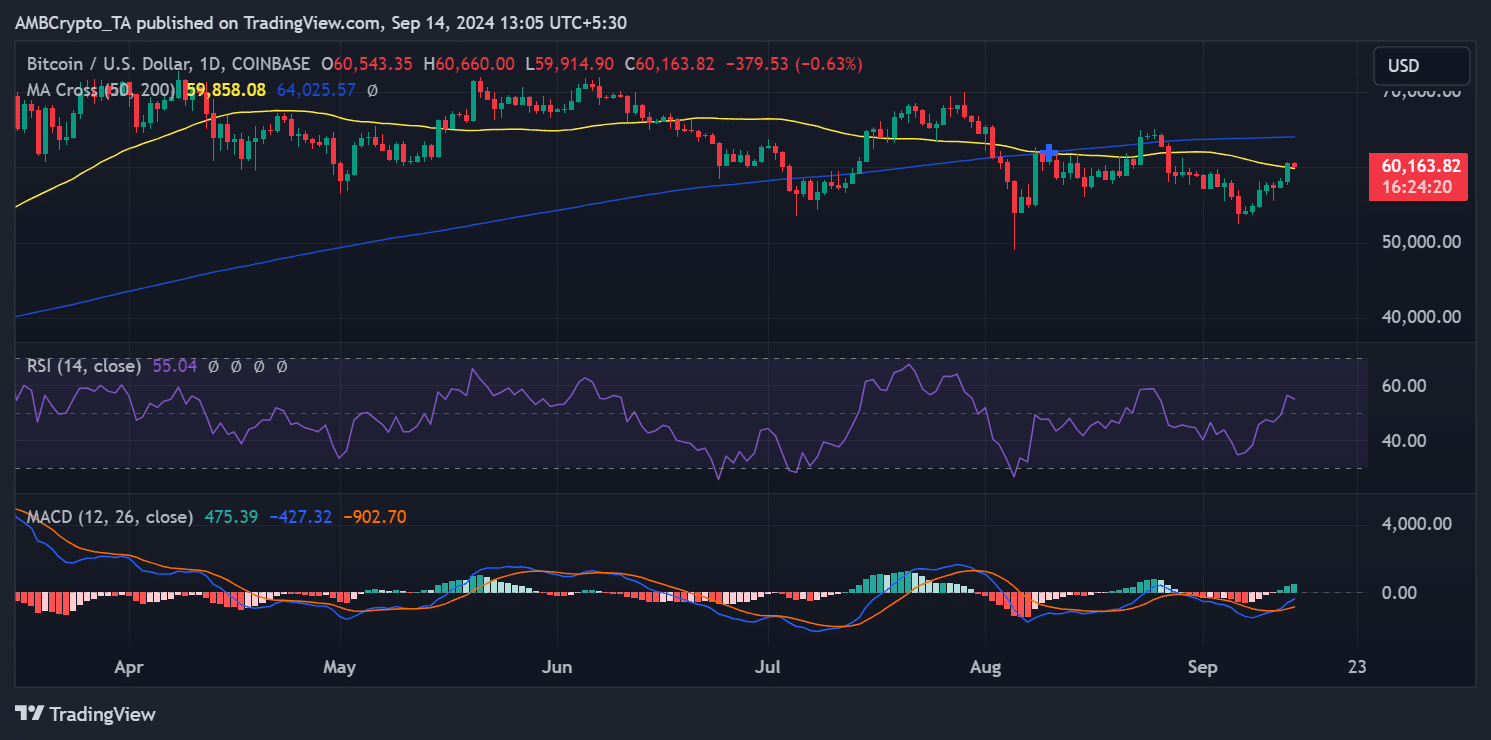This screenshot has width=1491, height=740.
Task: Click the red current price label 60,163.82
Action: [x=1420, y=167]
